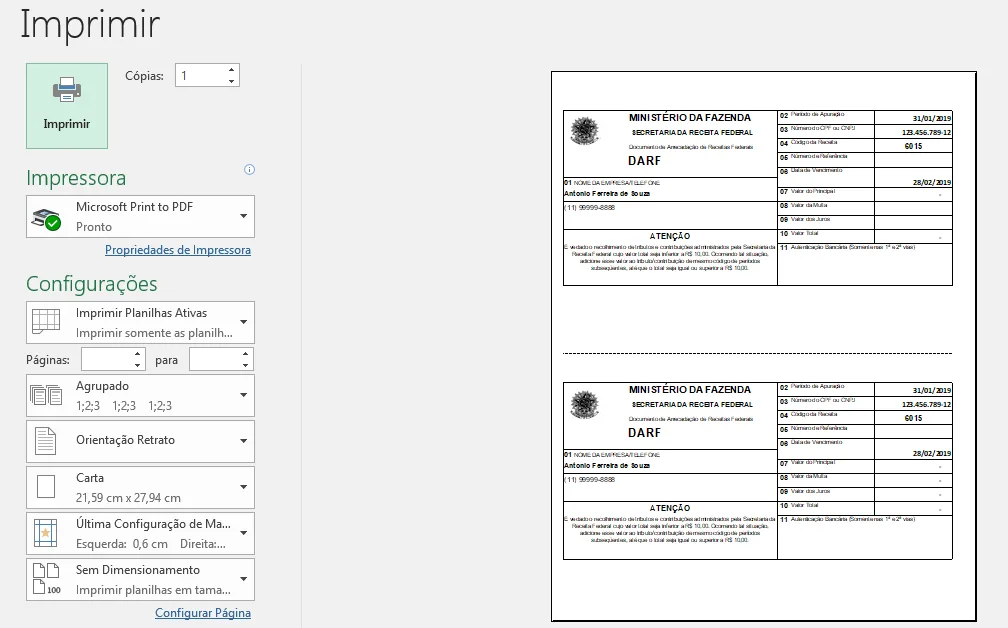Open the Agrupado collation dropdown
The image size is (1008, 628).
click(x=243, y=396)
